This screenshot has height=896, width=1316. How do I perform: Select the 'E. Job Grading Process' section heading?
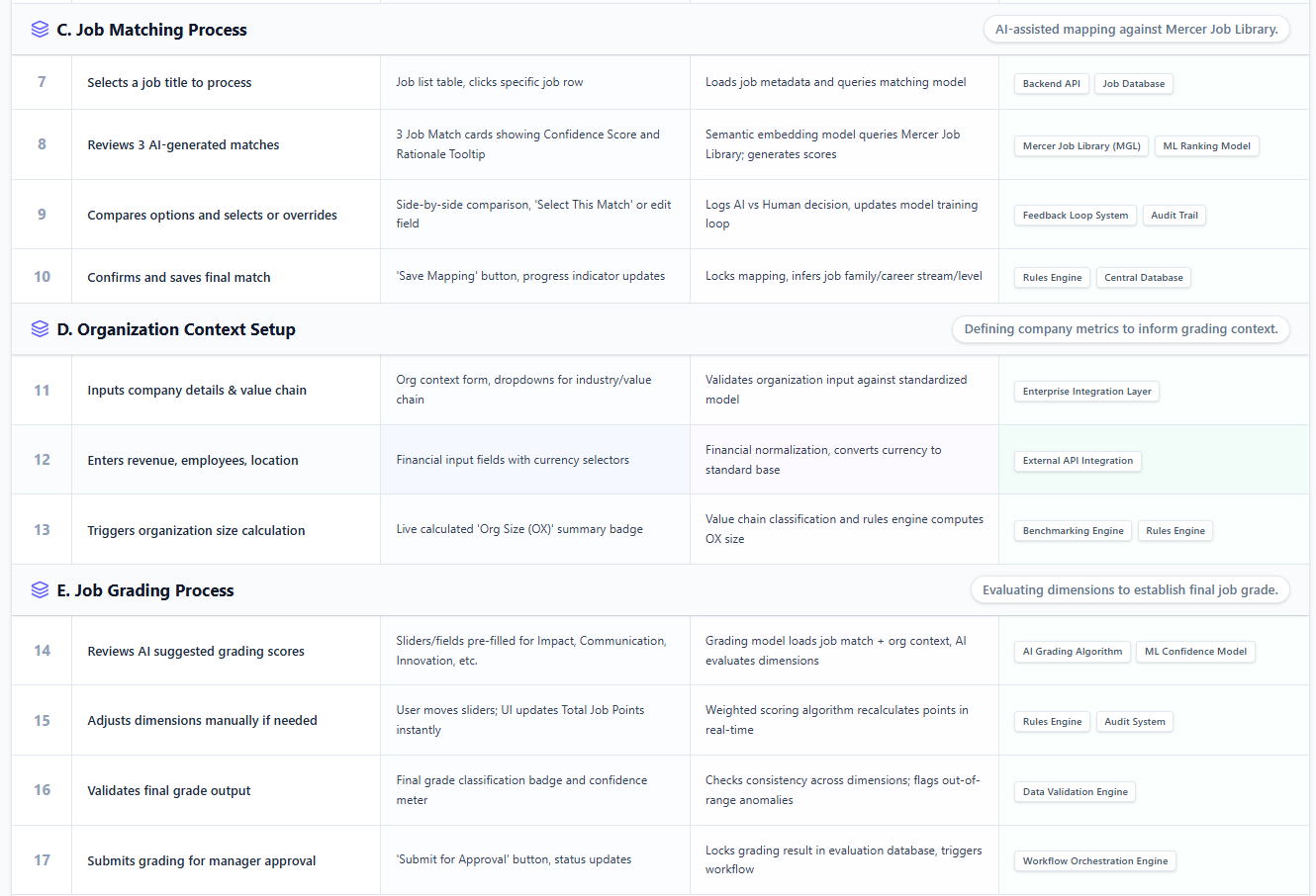[x=145, y=590]
